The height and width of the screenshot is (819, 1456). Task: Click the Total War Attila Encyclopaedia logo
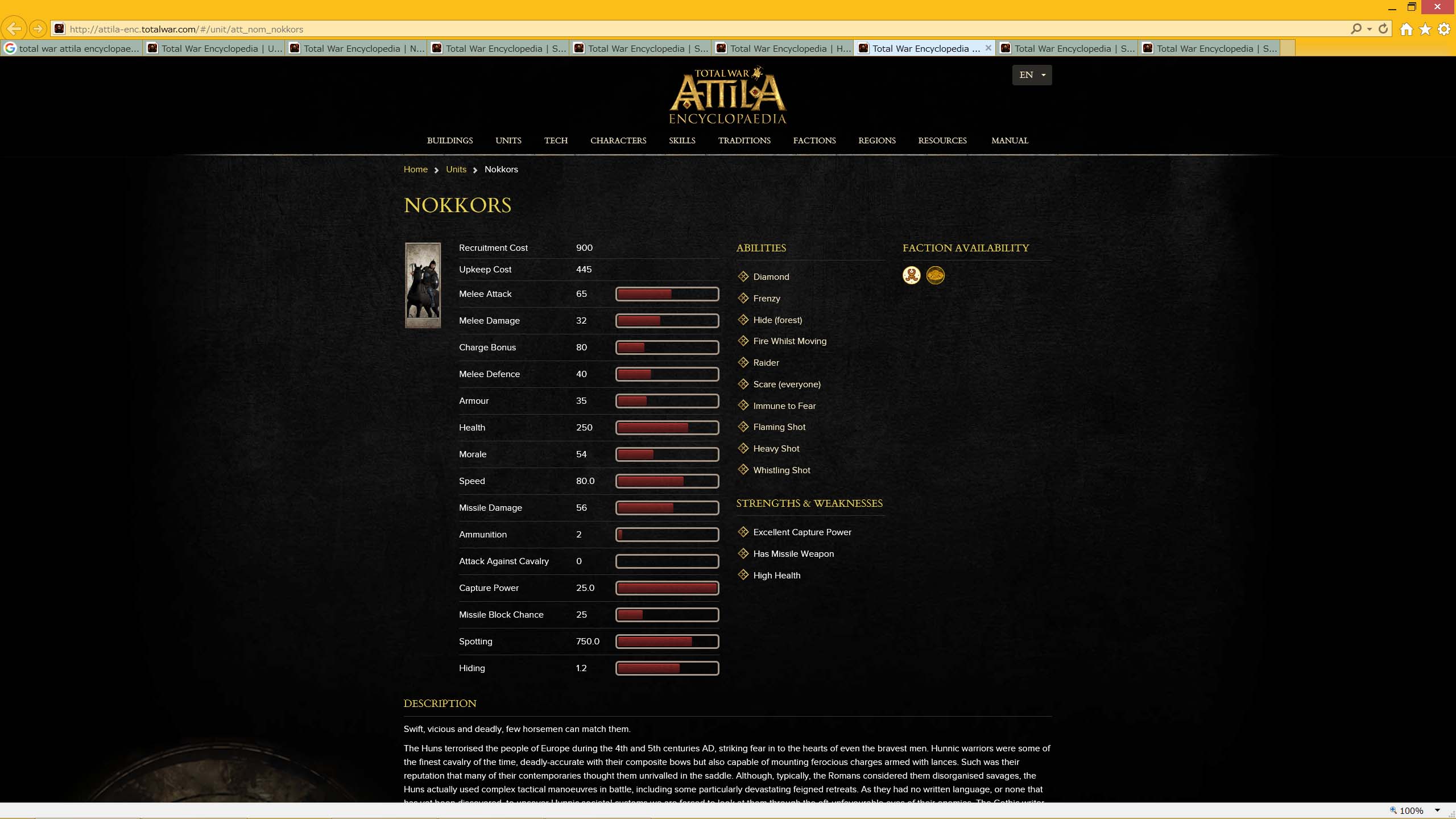[727, 96]
